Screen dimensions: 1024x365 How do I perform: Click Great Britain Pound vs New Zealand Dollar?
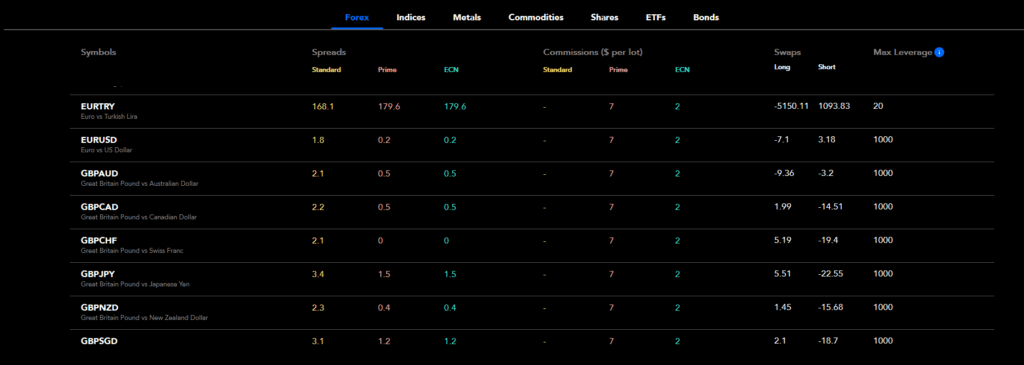click(x=144, y=318)
